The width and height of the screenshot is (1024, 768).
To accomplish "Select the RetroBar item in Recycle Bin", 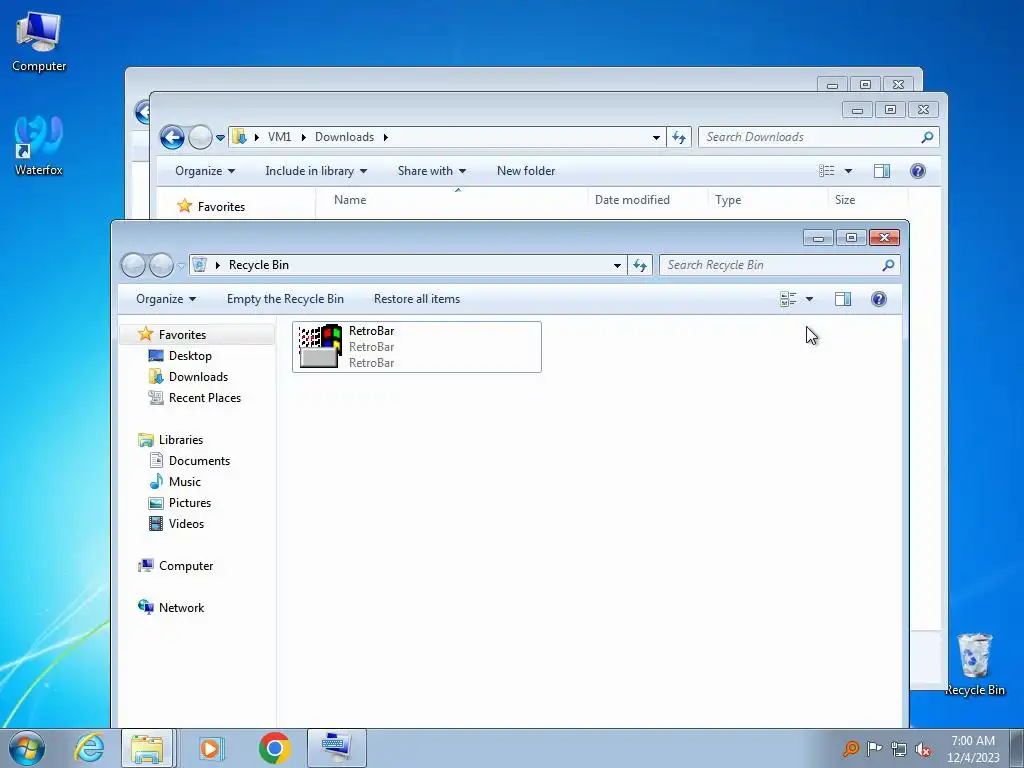I will coord(417,347).
